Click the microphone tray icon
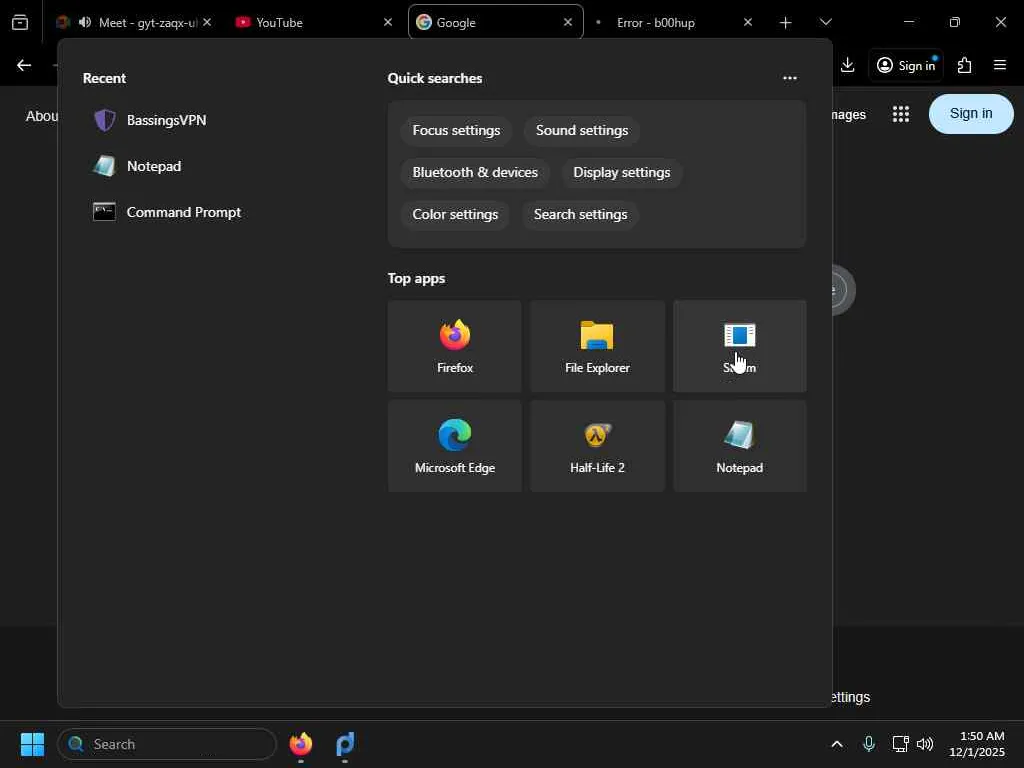The image size is (1024, 768). coord(869,744)
